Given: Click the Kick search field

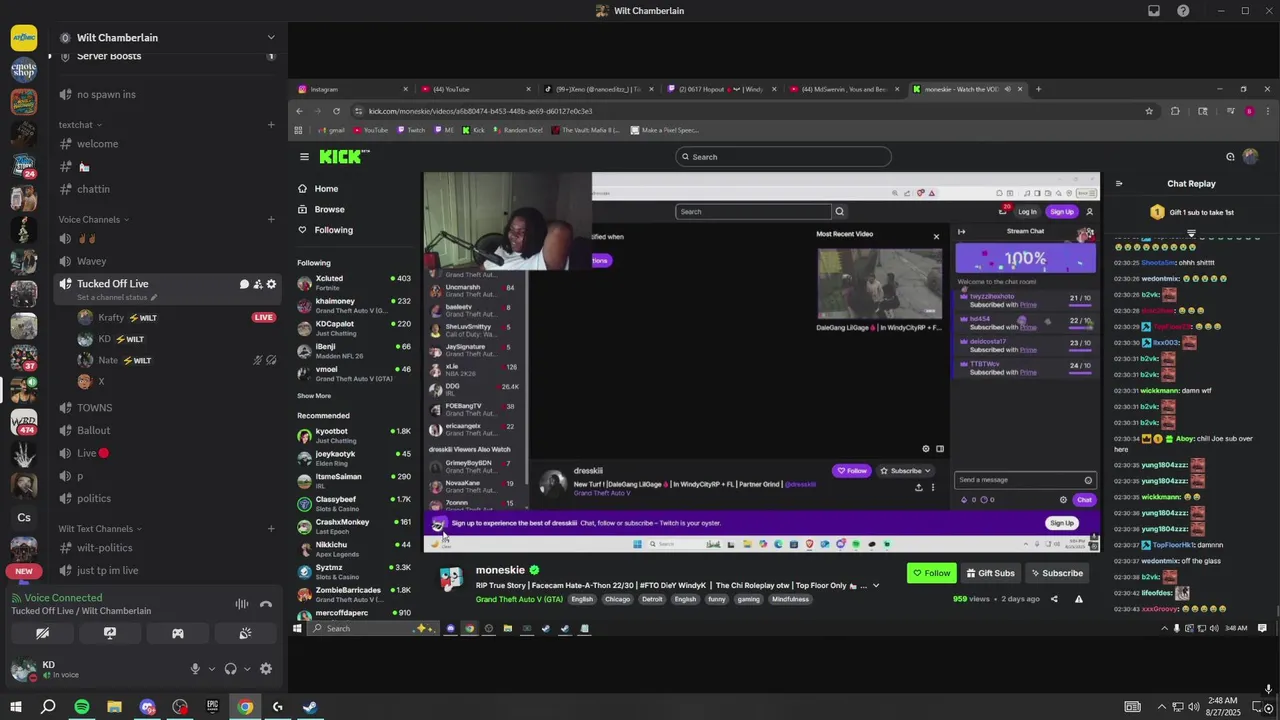Looking at the screenshot, I should 783,157.
